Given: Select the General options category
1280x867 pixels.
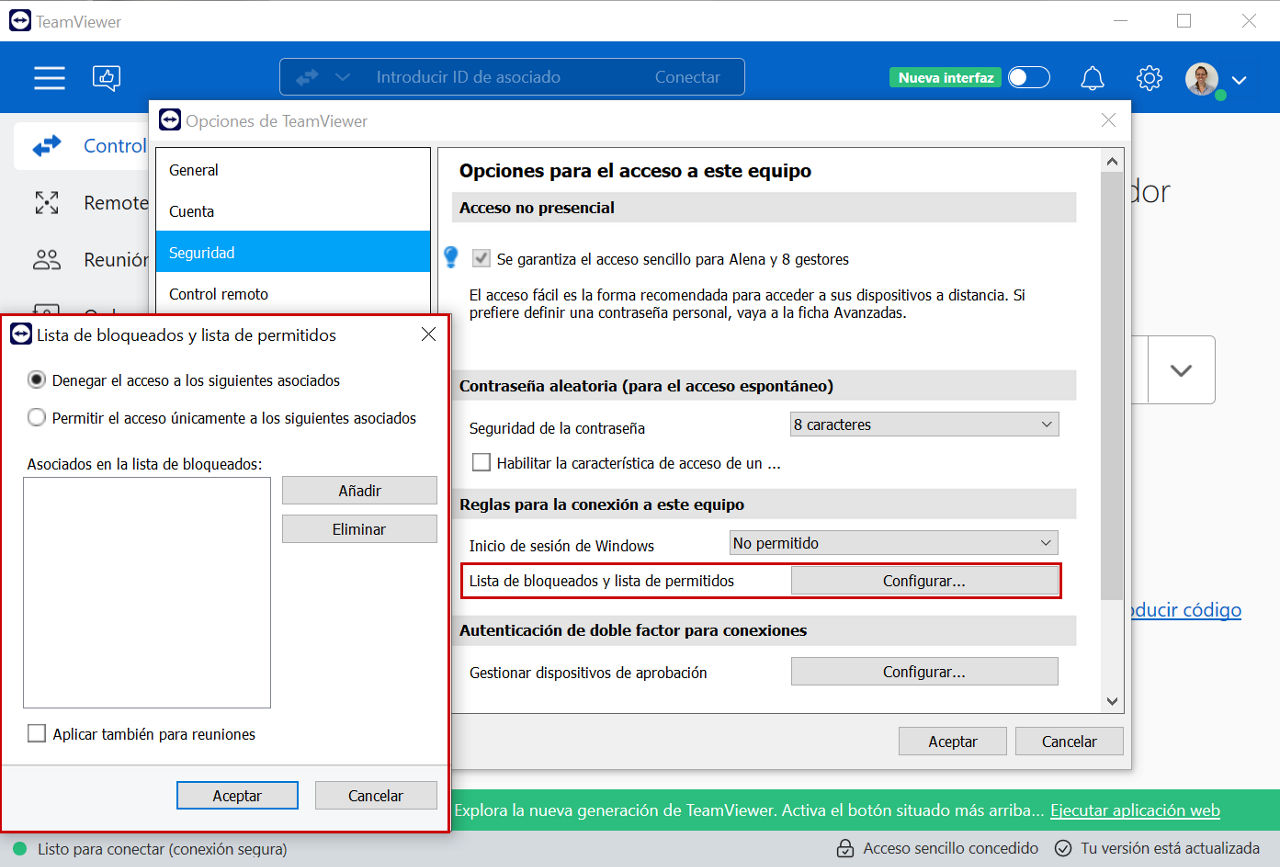Looking at the screenshot, I should (292, 170).
